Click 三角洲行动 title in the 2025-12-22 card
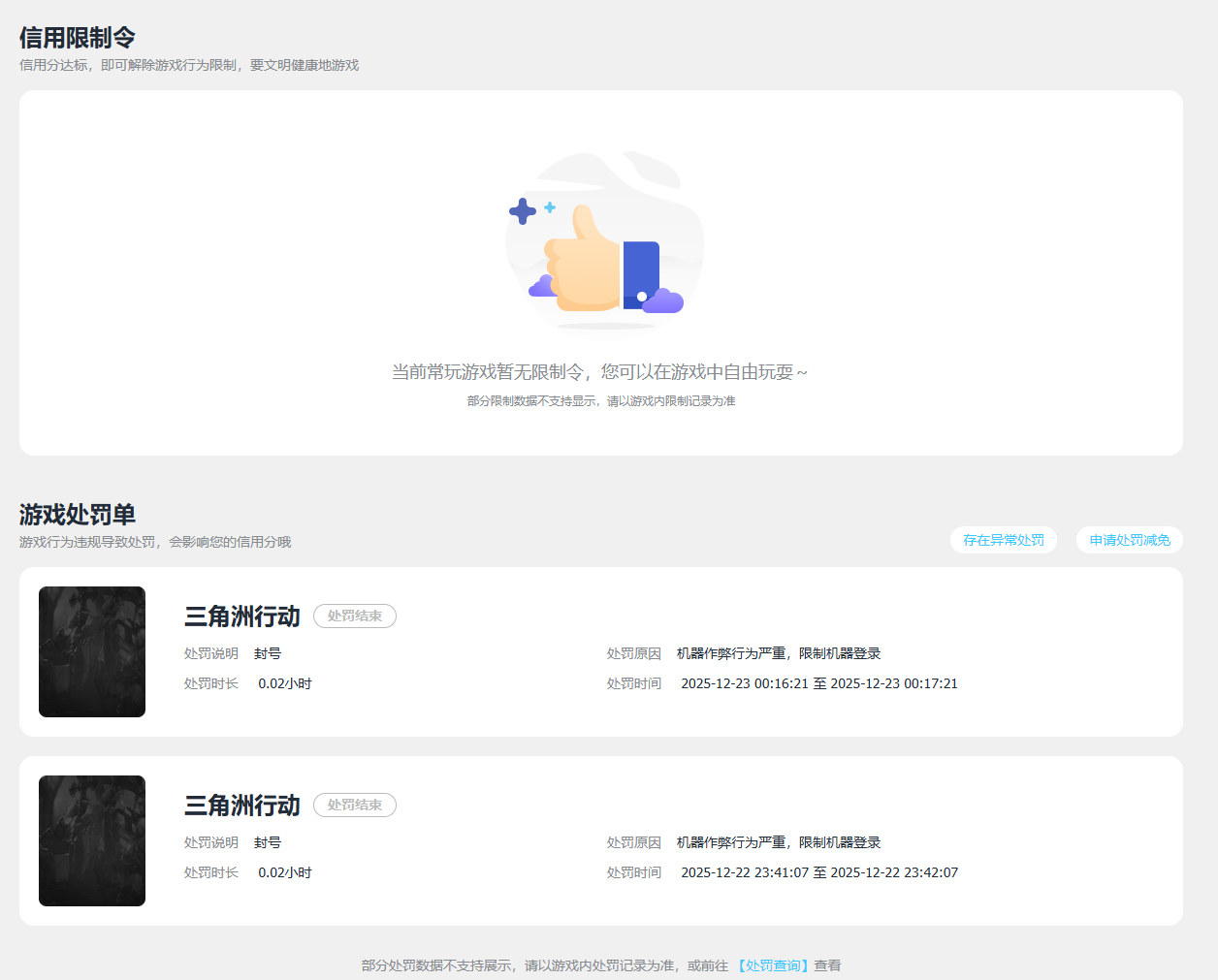 tap(242, 806)
